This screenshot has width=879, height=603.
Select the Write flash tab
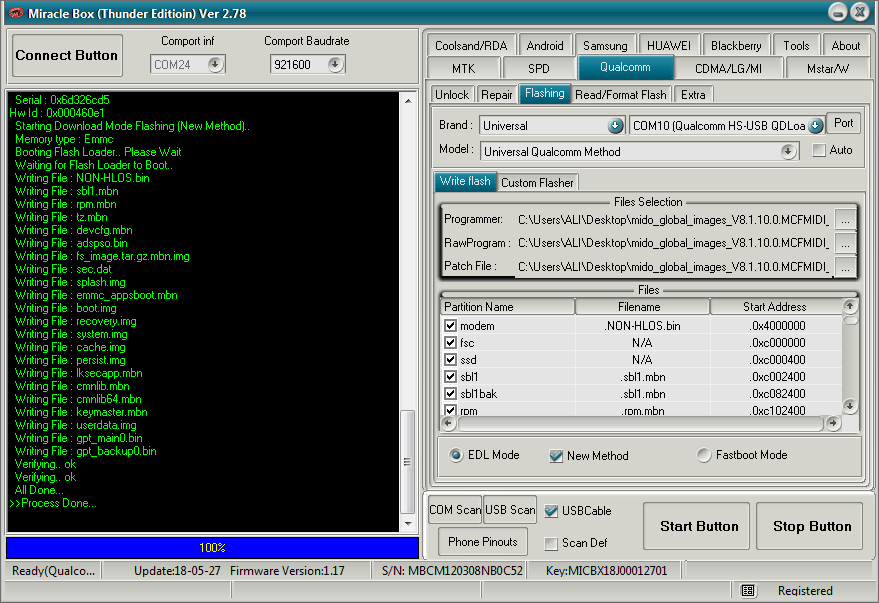[465, 181]
